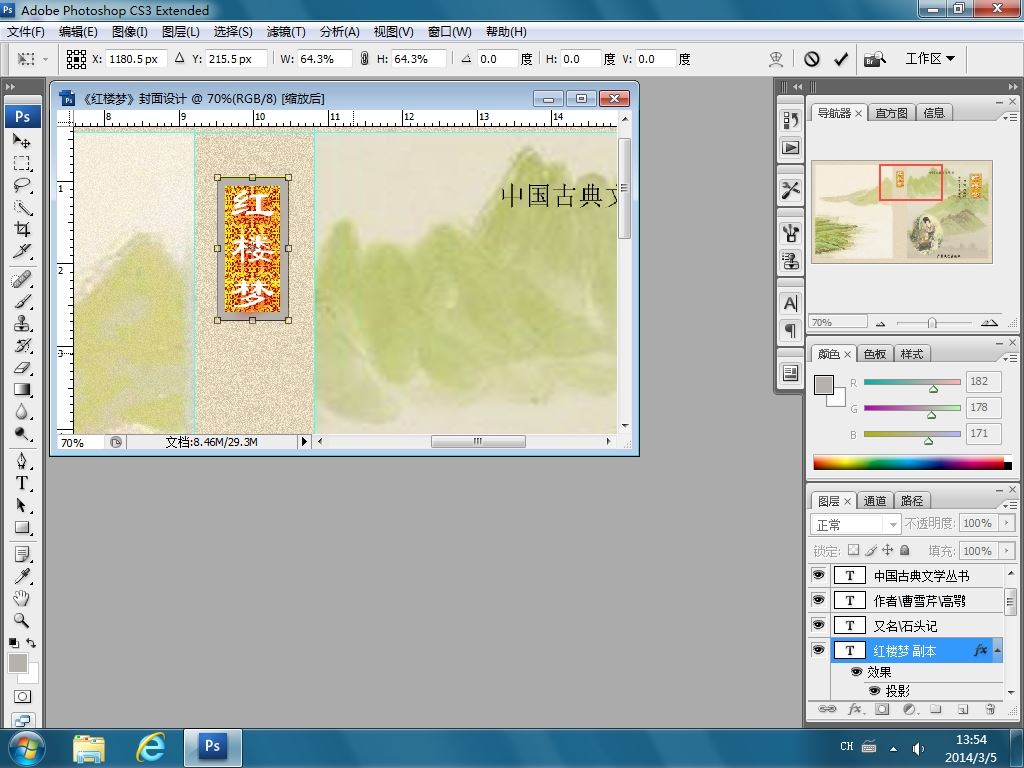Select the Rectangular Marquee tool
Viewport: 1024px width, 768px height.
[22, 163]
